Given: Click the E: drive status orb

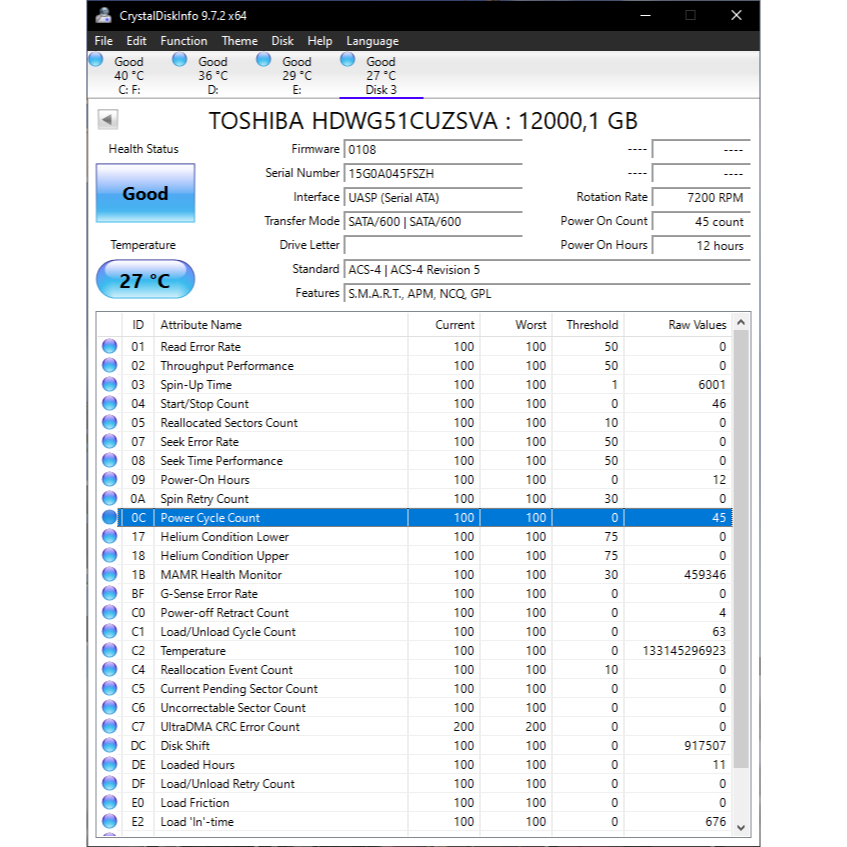Looking at the screenshot, I should click(x=264, y=60).
